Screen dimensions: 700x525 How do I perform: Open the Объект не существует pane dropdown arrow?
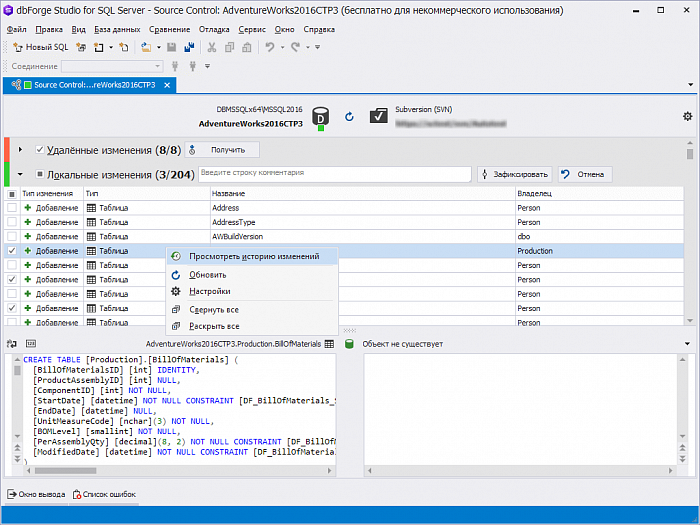[x=688, y=344]
